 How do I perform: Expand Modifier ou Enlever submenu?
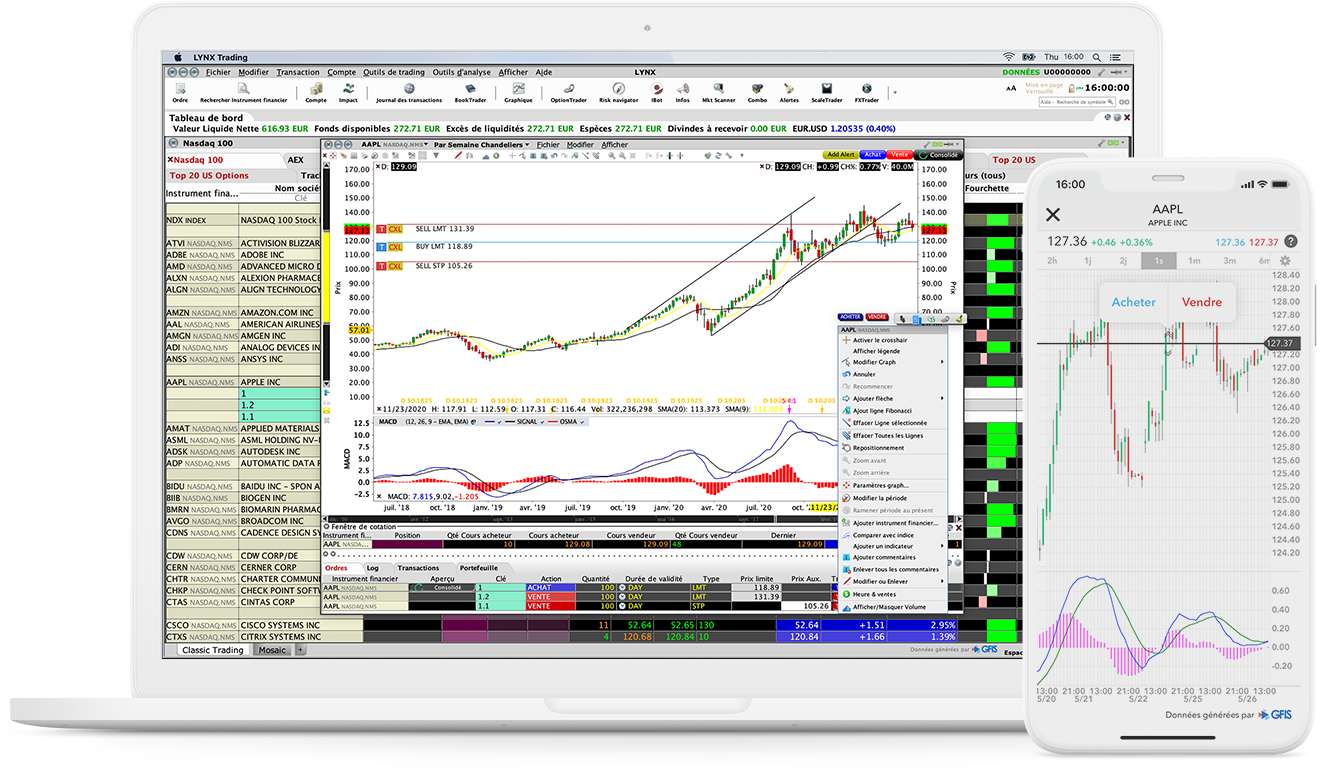coord(895,581)
